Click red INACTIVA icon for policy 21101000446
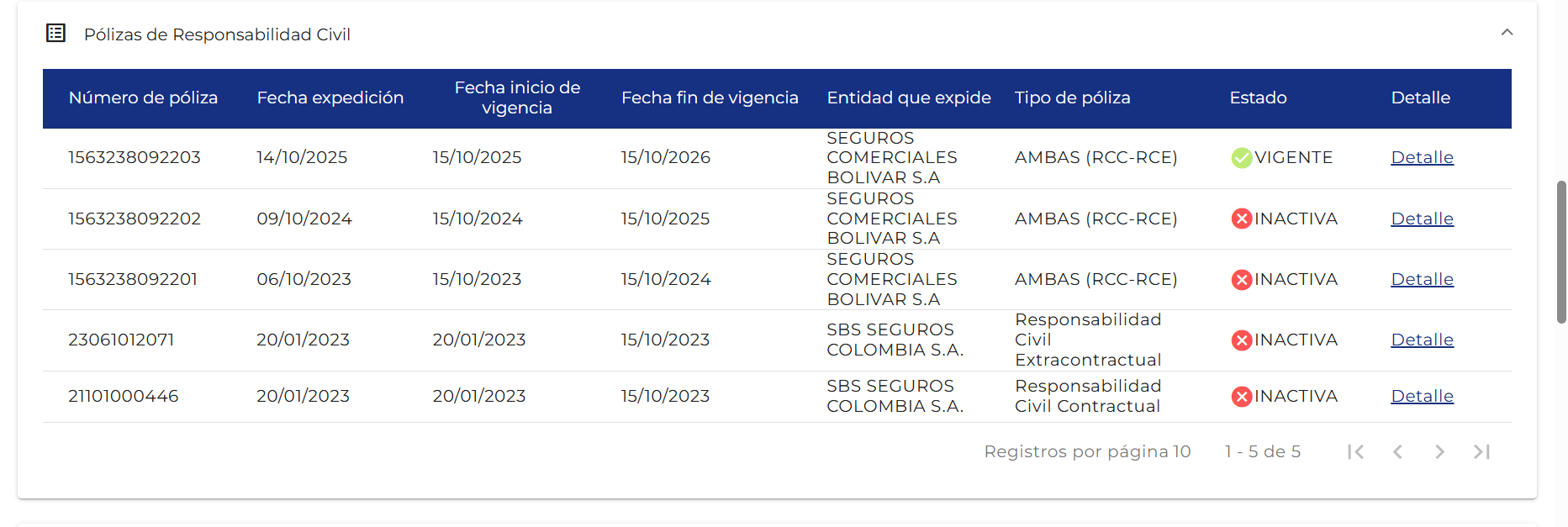The height and width of the screenshot is (527, 1568). [x=1241, y=396]
